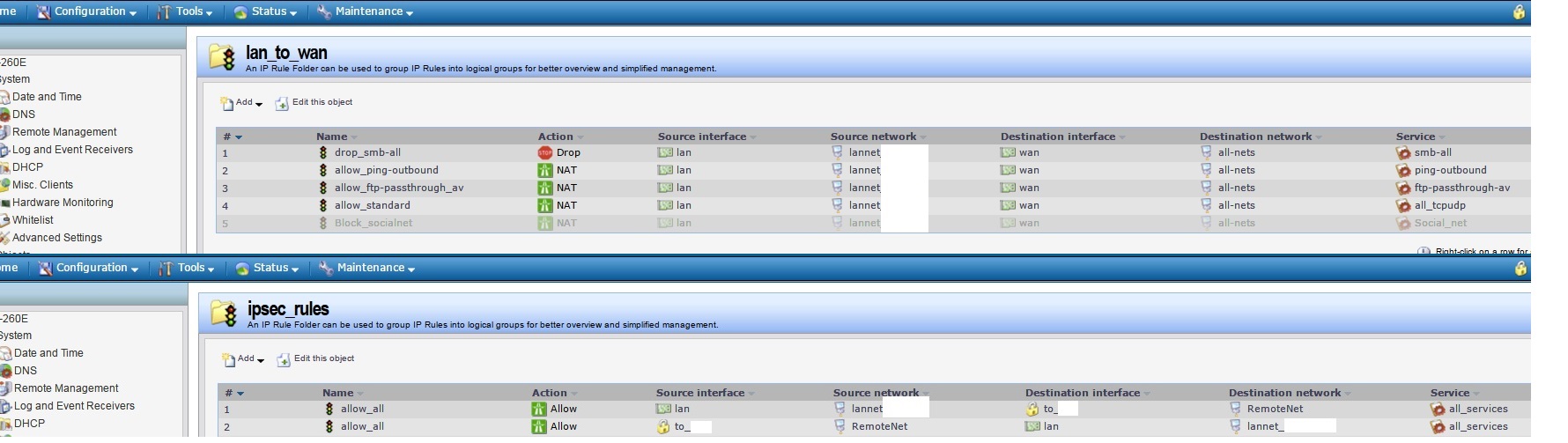Click NAT action icon in allow_ping-outbound row
1568x443 pixels.
(545, 171)
